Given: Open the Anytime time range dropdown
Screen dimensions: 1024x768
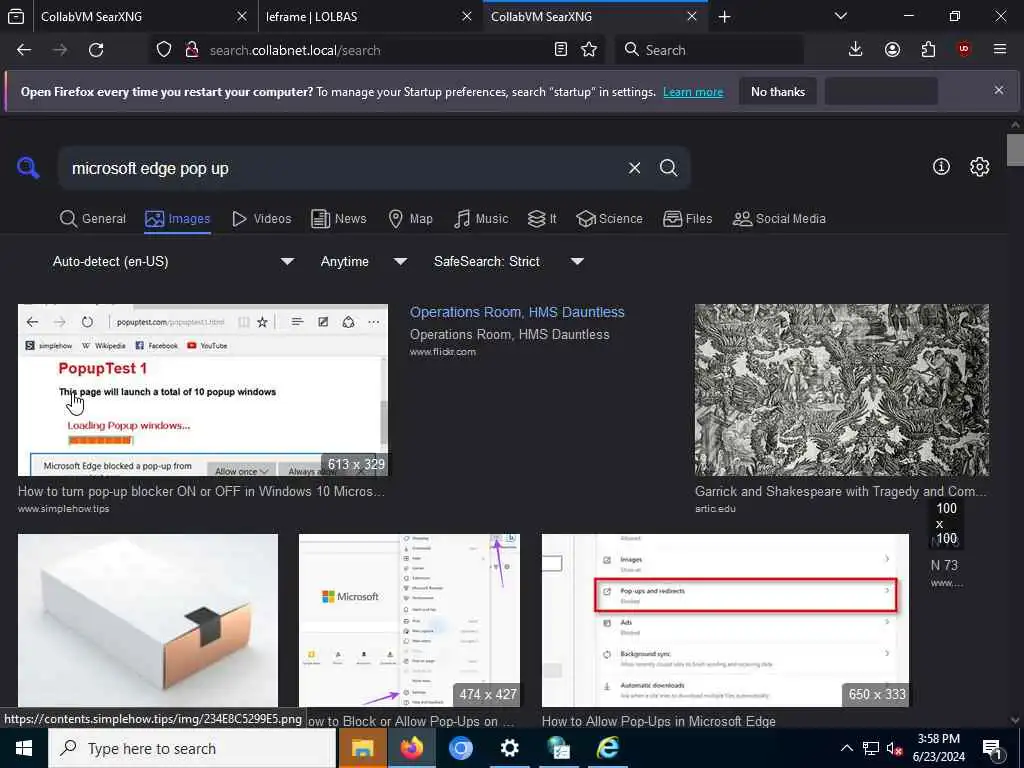Looking at the screenshot, I should pos(364,261).
